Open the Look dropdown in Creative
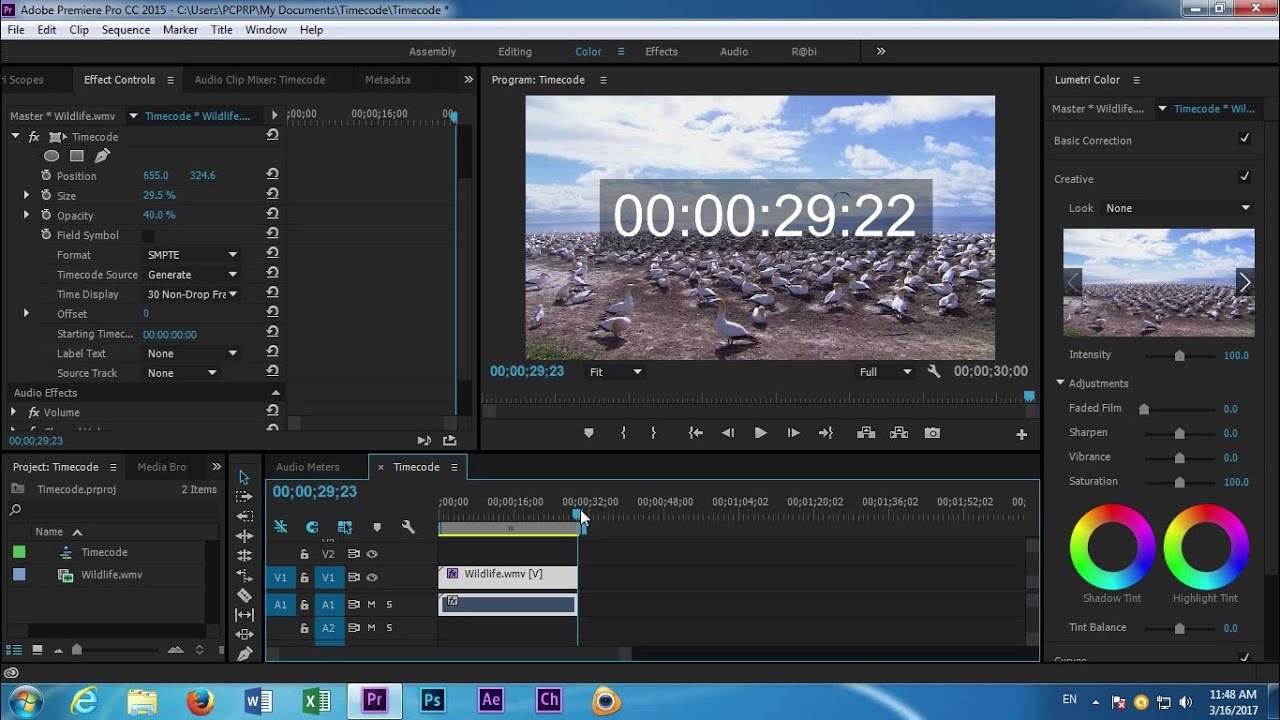The height and width of the screenshot is (720, 1280). click(x=1177, y=208)
